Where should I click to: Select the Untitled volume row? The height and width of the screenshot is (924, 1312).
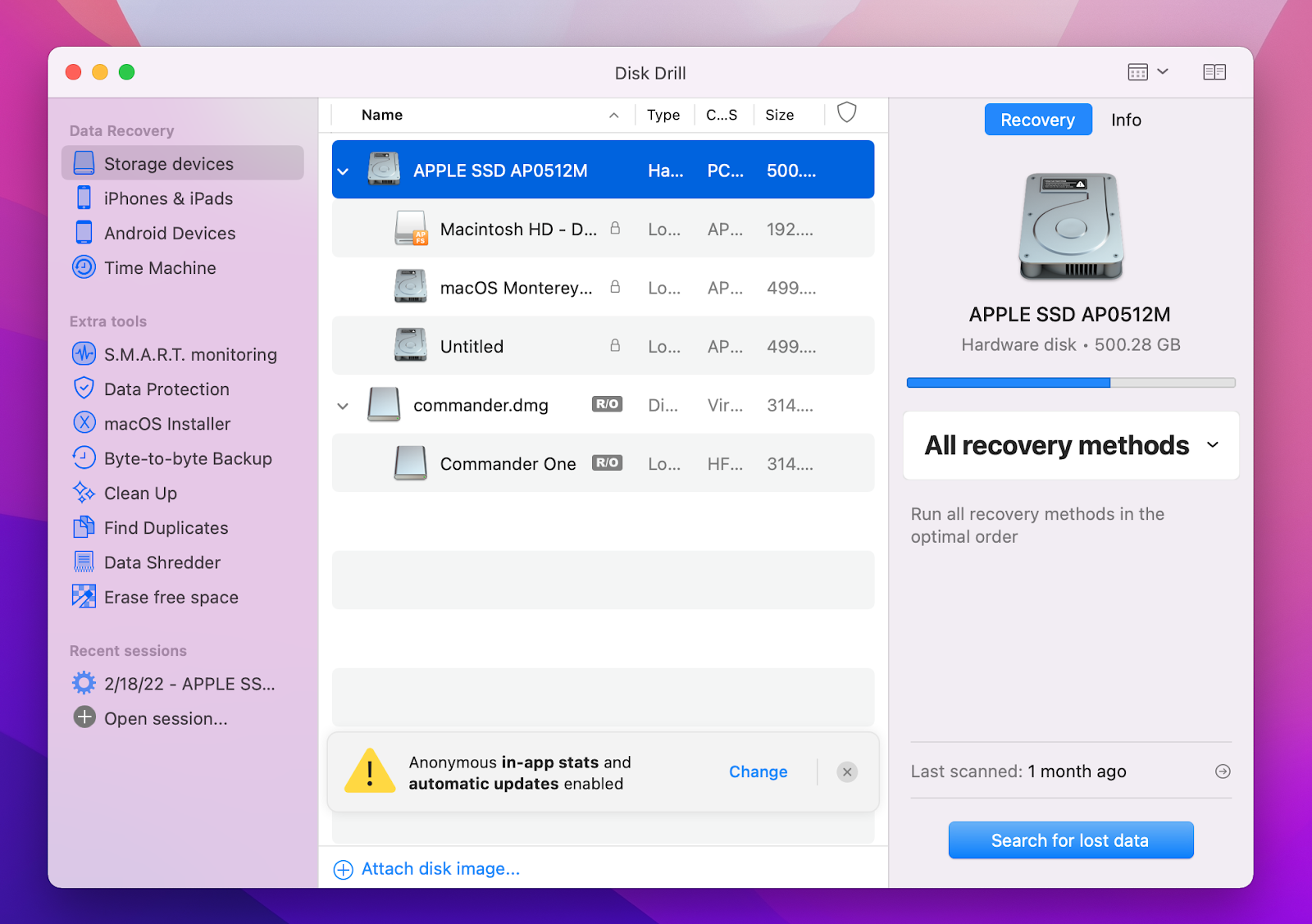[603, 346]
